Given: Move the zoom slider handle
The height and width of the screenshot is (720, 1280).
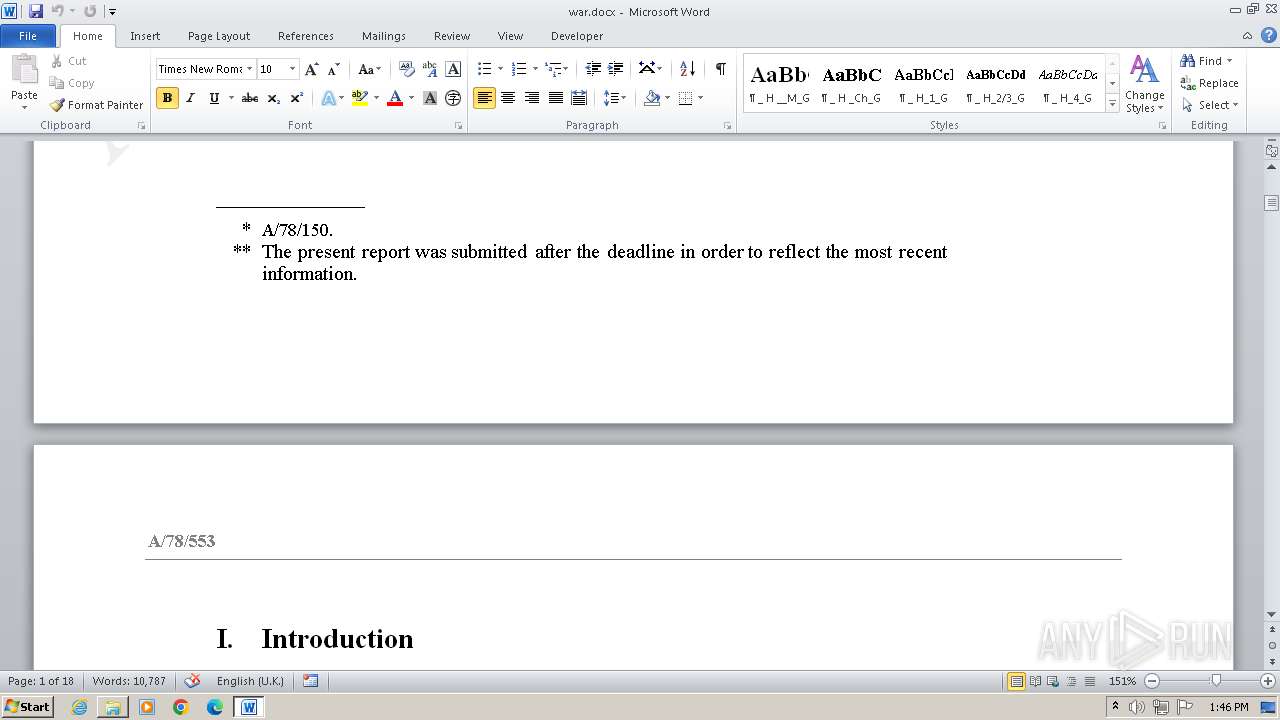Looking at the screenshot, I should 1216,681.
